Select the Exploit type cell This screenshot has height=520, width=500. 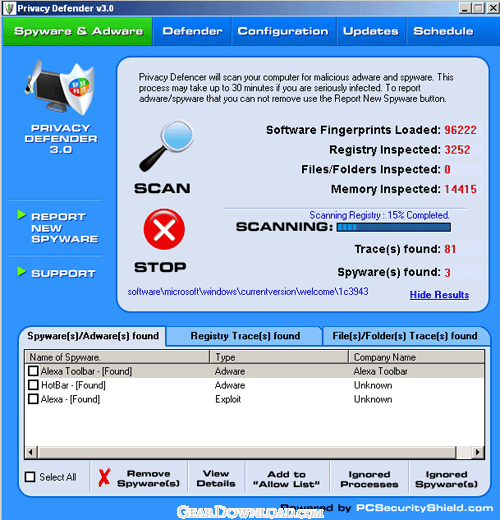pyautogui.click(x=228, y=399)
